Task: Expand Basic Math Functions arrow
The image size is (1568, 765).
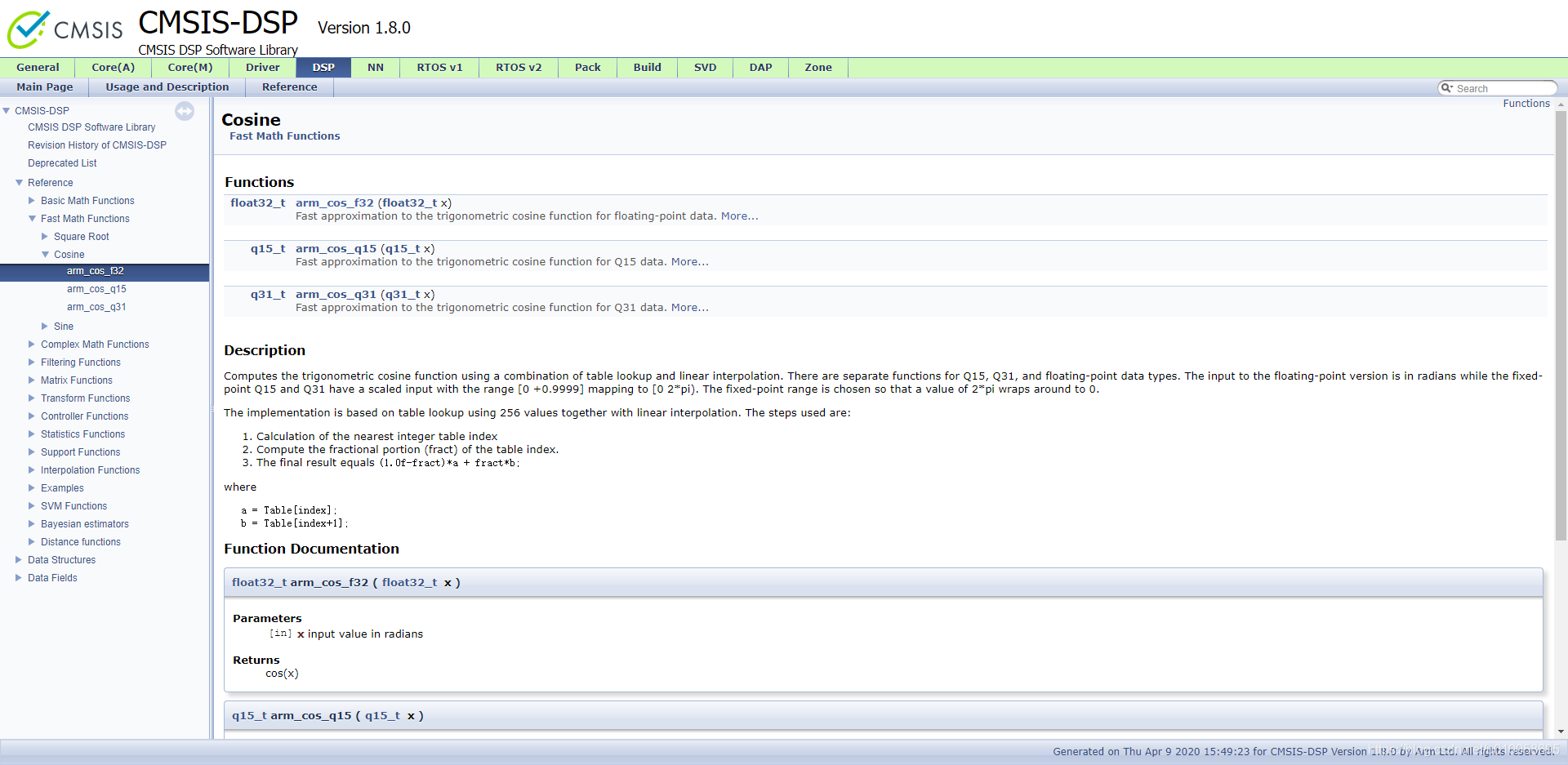Action: click(32, 201)
